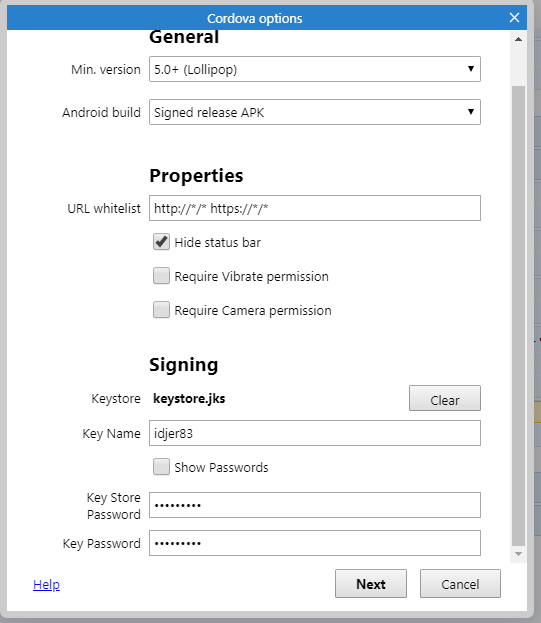Open the Android build dropdown
This screenshot has height=623, width=541.
[x=315, y=112]
